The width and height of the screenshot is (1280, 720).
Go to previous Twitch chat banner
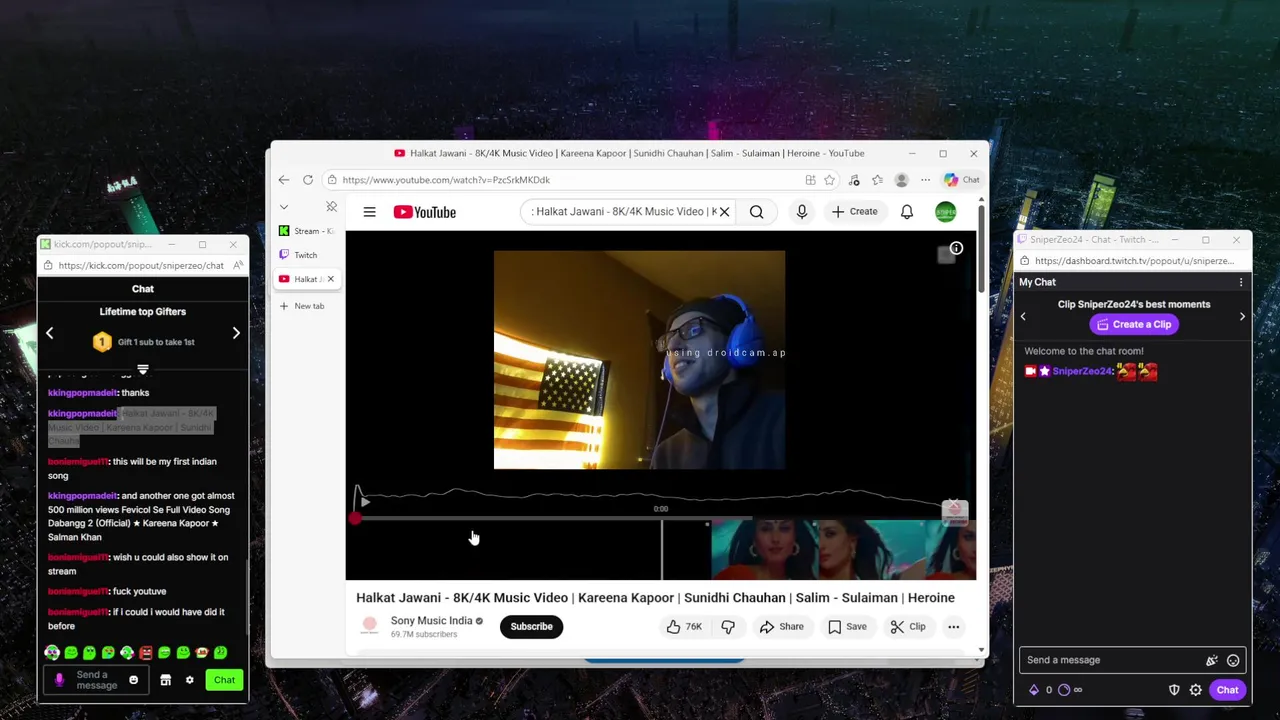click(x=1023, y=316)
